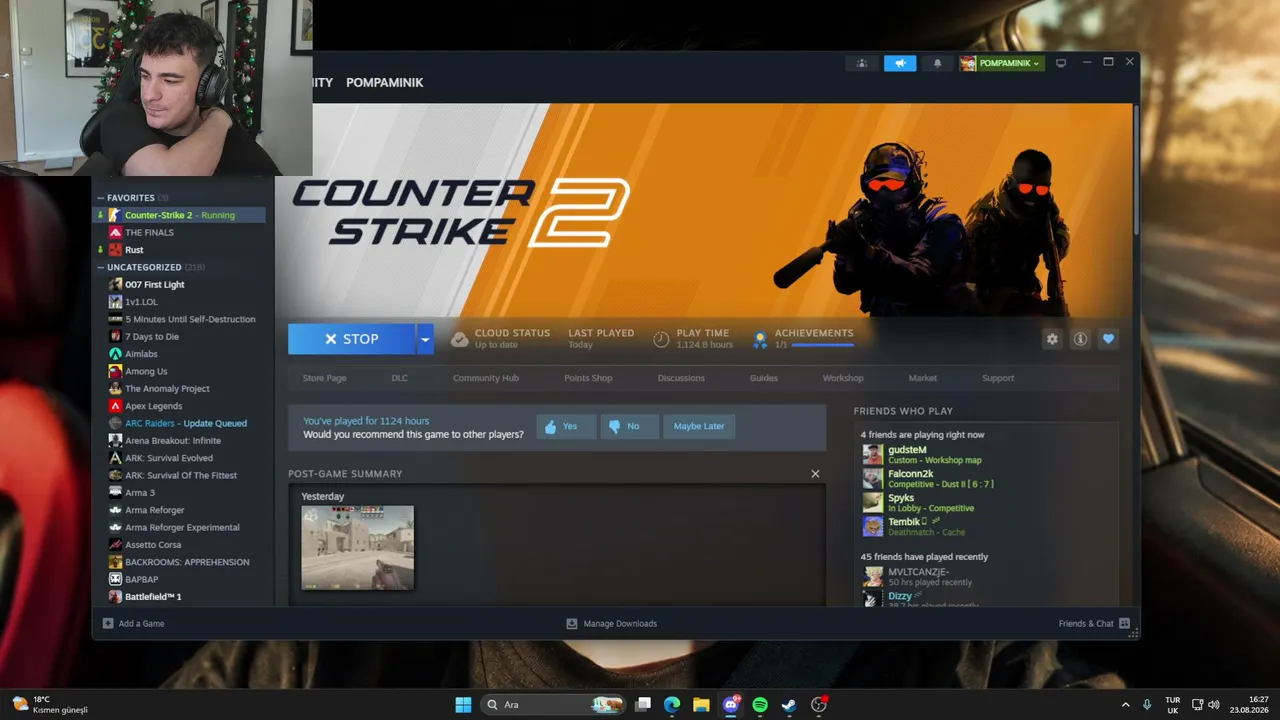Screen dimensions: 1280x720
Task: Click the Friends & Chat grid icon
Action: [x=1124, y=623]
